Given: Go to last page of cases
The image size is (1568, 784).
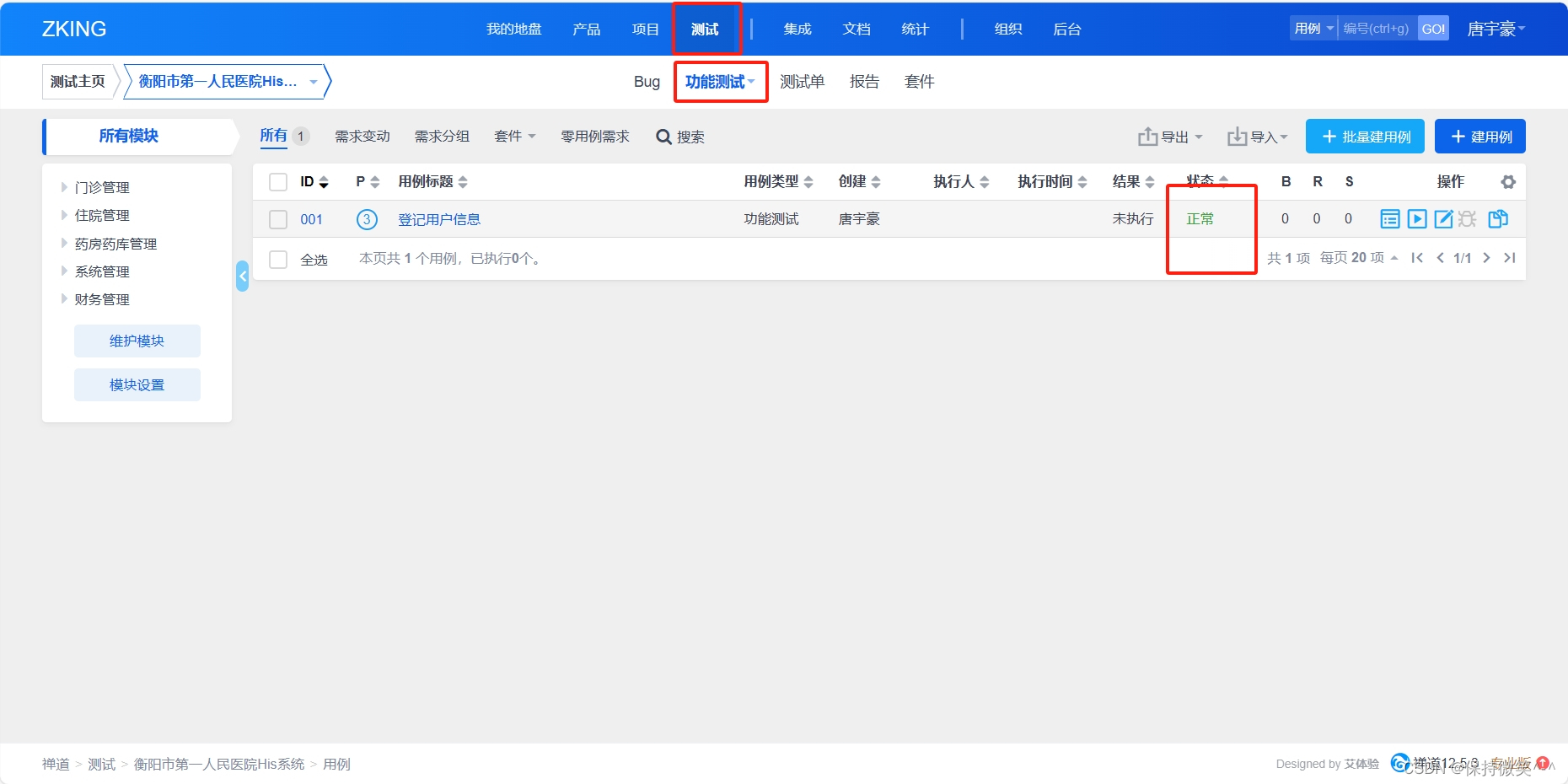Looking at the screenshot, I should click(x=1510, y=258).
